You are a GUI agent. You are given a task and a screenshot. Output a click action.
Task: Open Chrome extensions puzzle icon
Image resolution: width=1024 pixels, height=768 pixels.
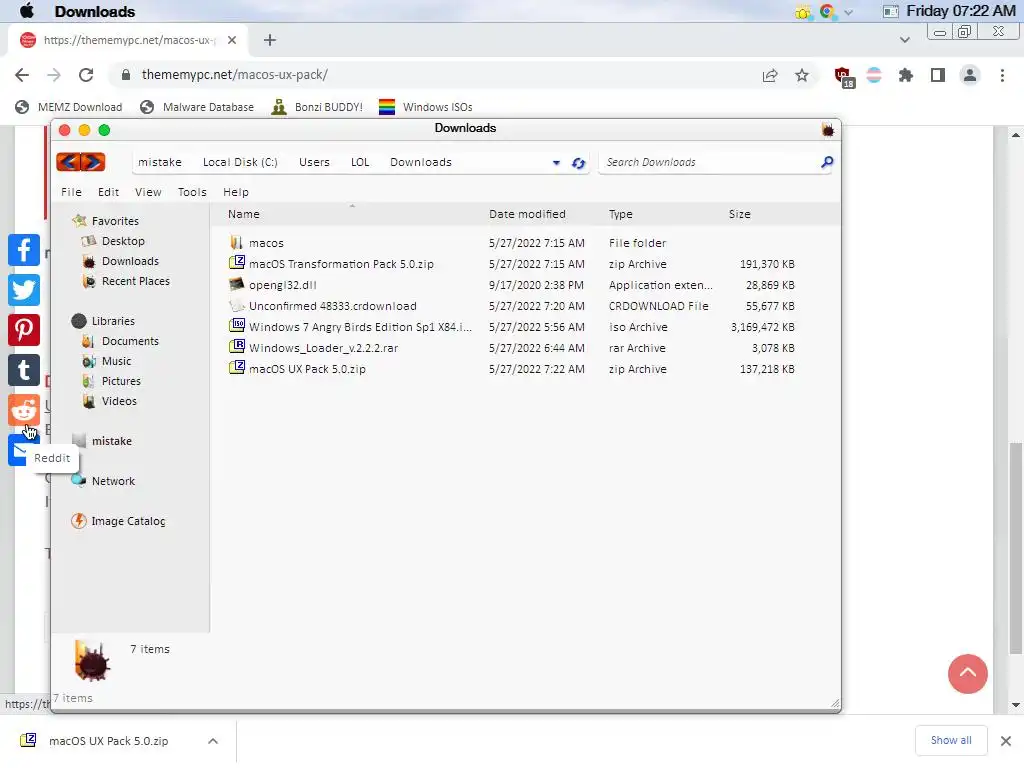coord(906,75)
